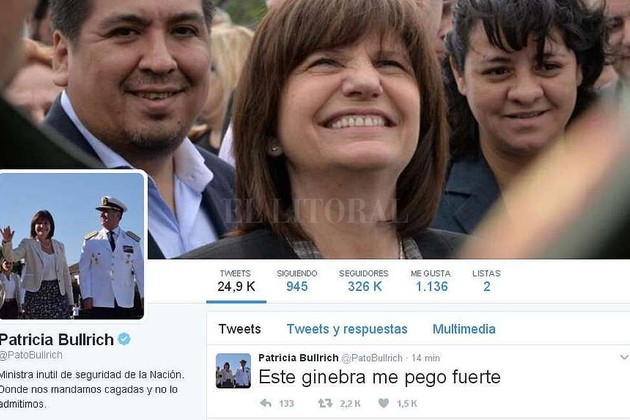The width and height of the screenshot is (630, 420).
Task: Click the large profile picture thumbnail
Action: (x=72, y=245)
